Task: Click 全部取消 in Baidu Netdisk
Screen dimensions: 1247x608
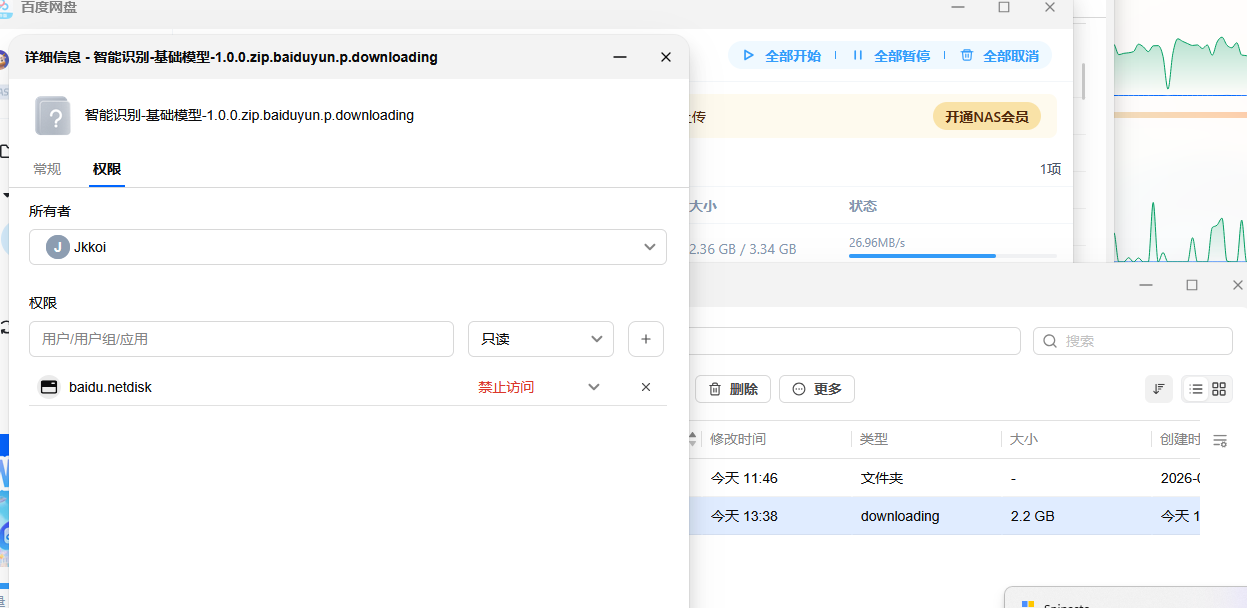Action: click(x=999, y=56)
